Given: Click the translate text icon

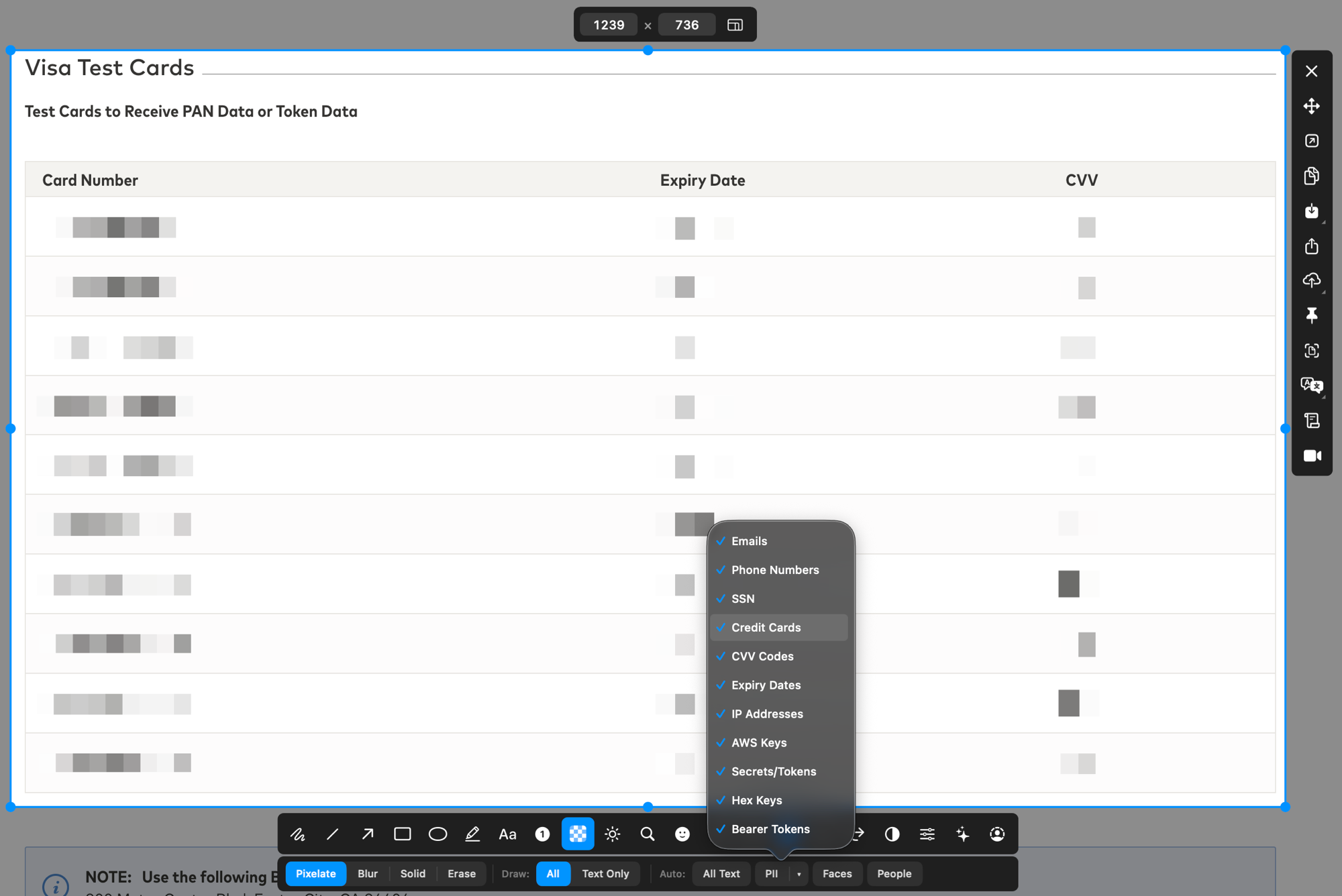Looking at the screenshot, I should 1312,386.
